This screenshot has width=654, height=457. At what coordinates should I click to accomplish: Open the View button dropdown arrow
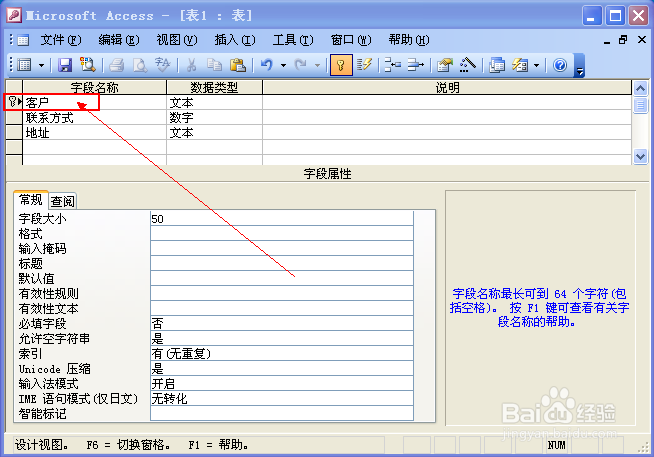point(41,65)
